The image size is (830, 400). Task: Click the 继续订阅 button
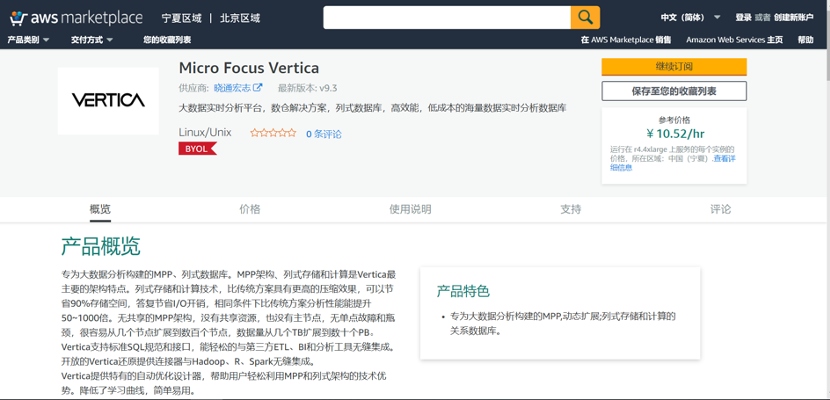pos(674,67)
